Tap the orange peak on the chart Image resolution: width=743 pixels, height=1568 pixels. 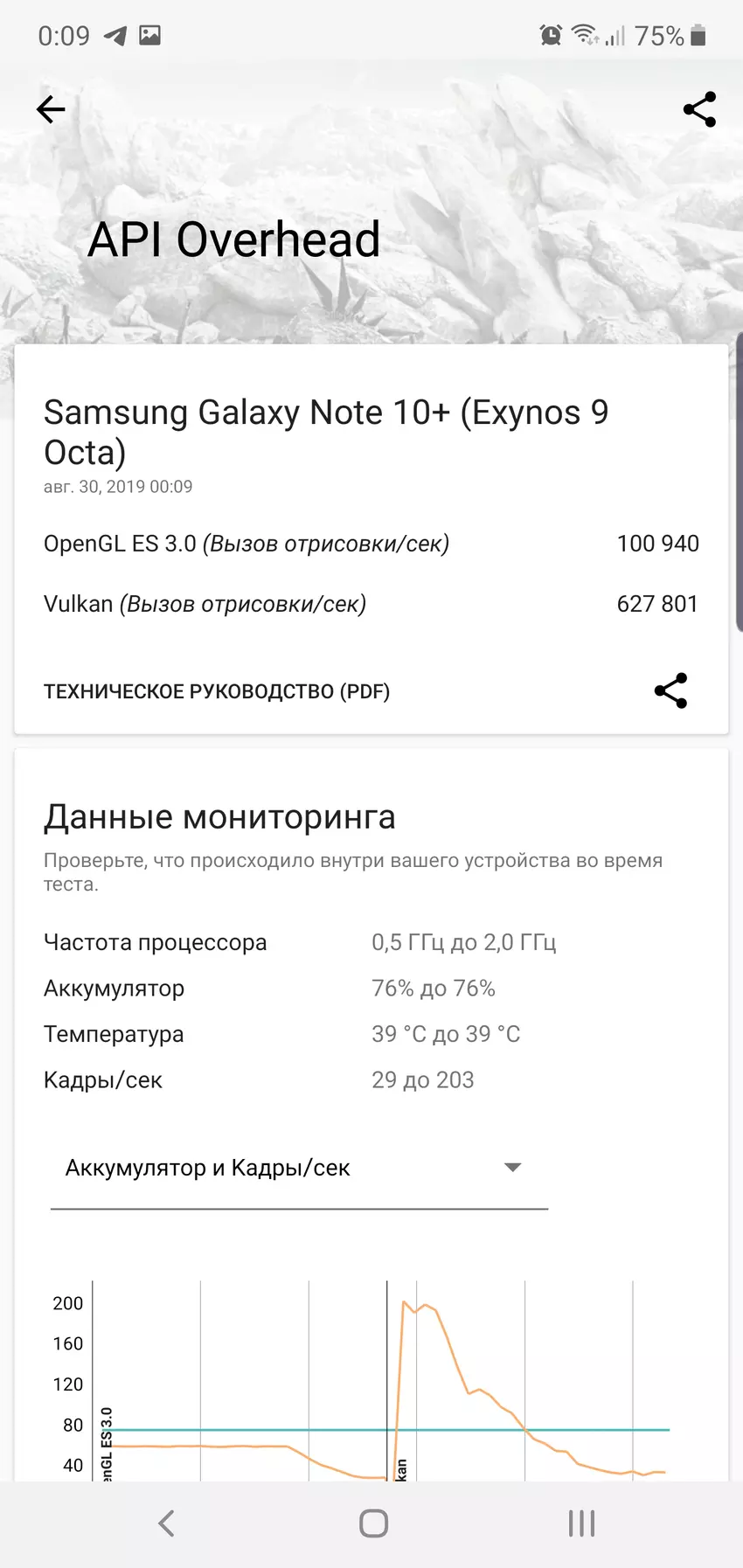pos(405,1302)
